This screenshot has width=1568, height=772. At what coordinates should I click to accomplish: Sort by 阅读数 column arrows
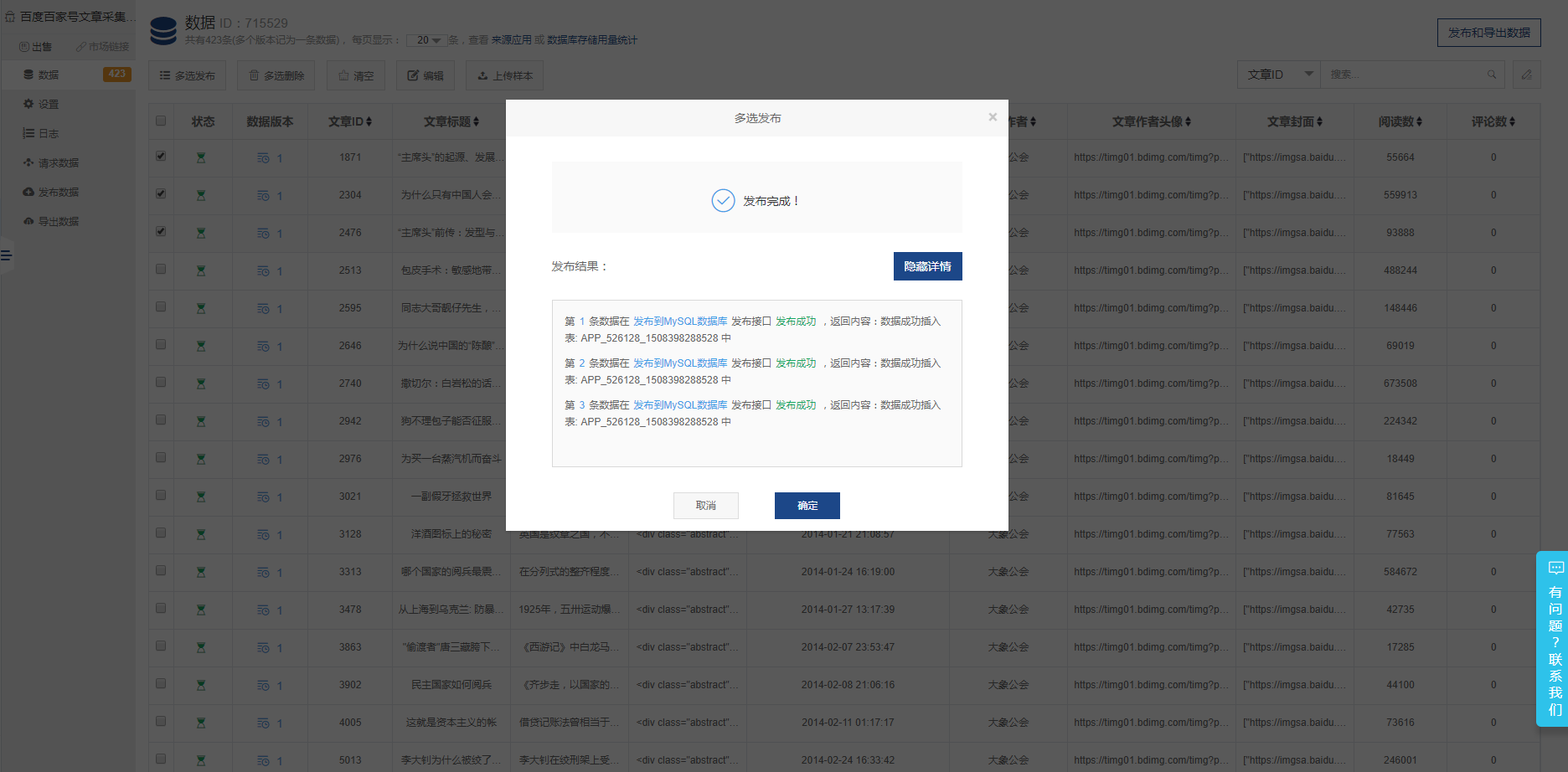(1419, 121)
